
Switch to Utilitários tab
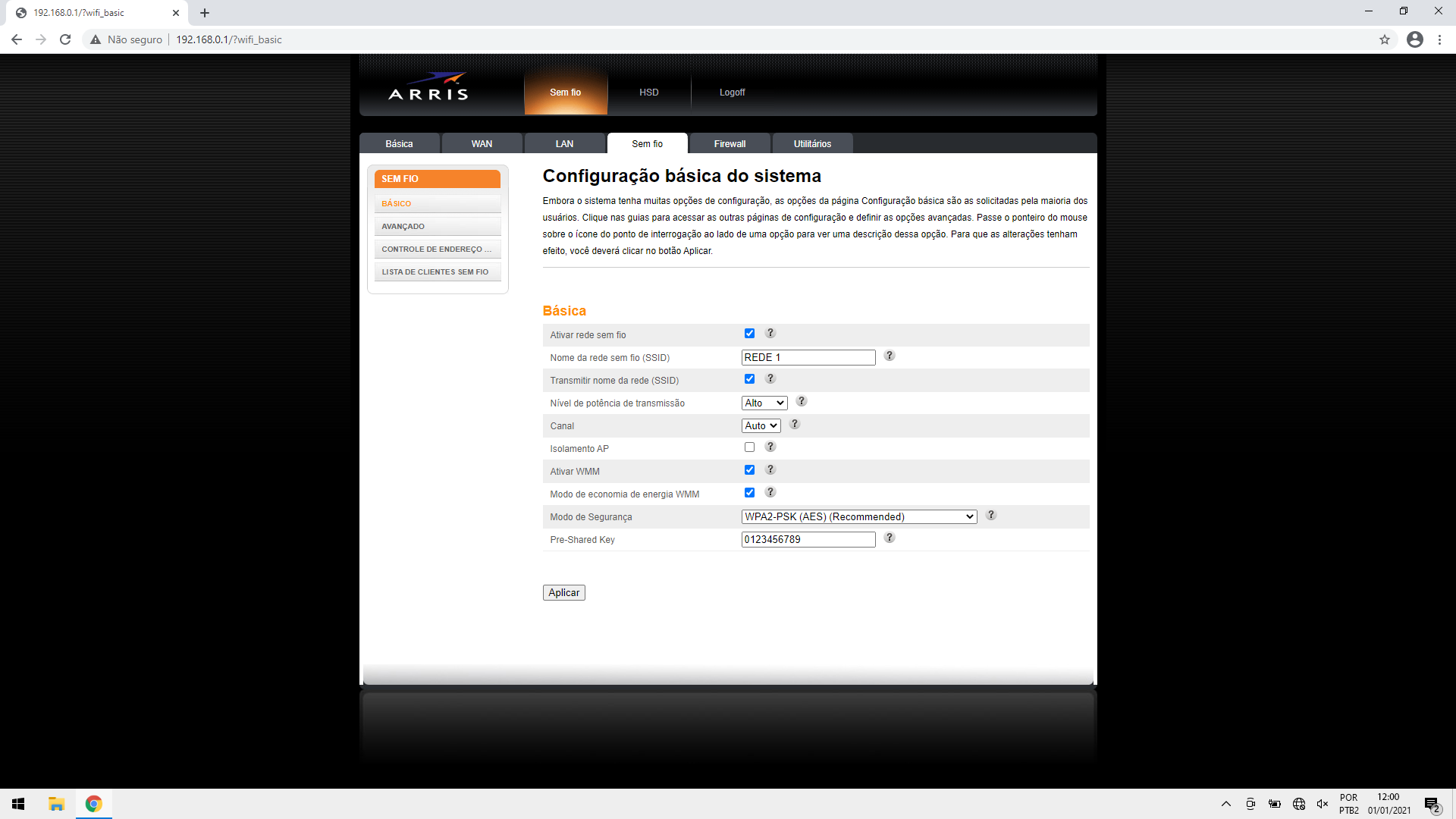[x=812, y=143]
